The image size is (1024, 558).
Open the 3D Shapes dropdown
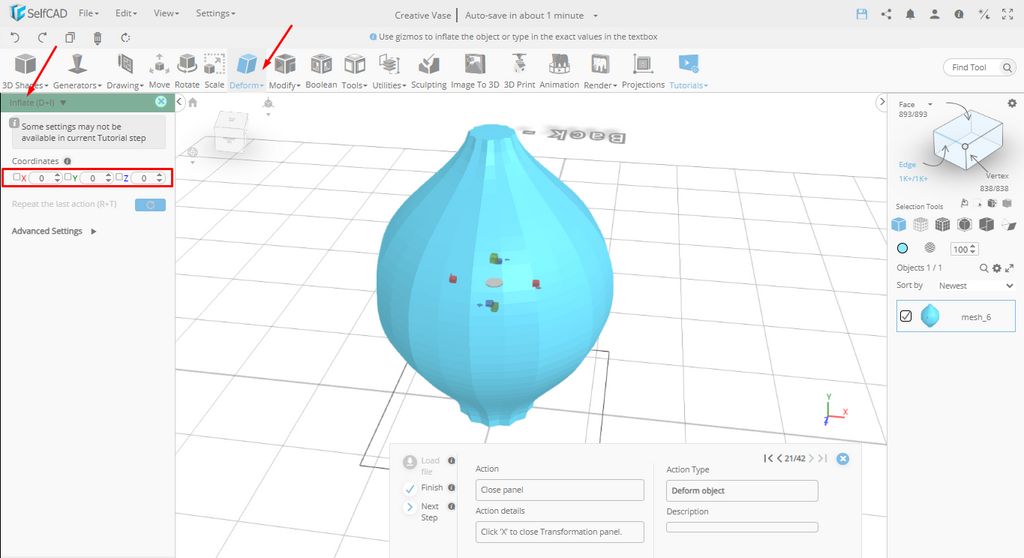(x=25, y=71)
